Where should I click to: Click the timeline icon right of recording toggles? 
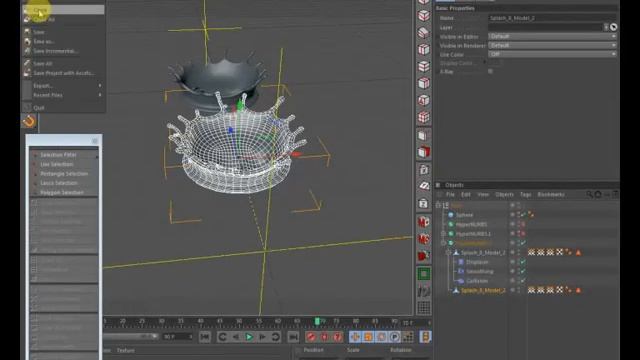tap(425, 337)
